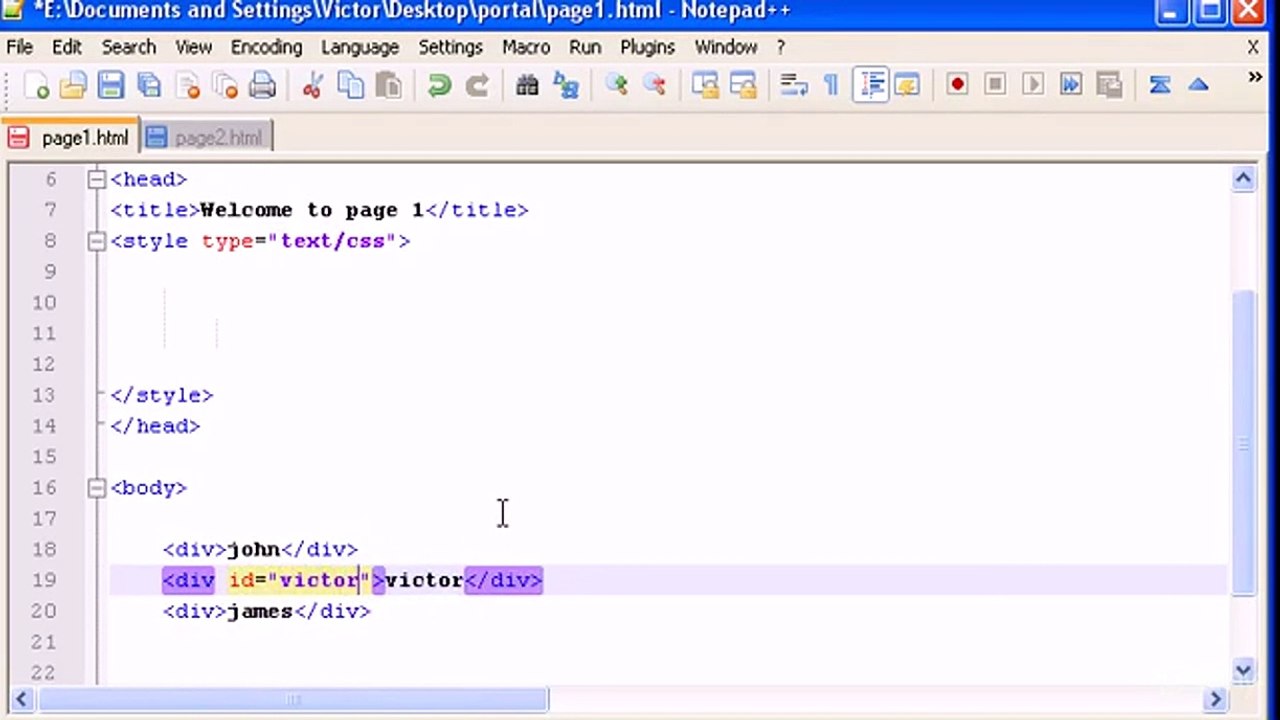This screenshot has width=1280, height=720.
Task: Start macro recording with red dot
Action: coord(957,86)
